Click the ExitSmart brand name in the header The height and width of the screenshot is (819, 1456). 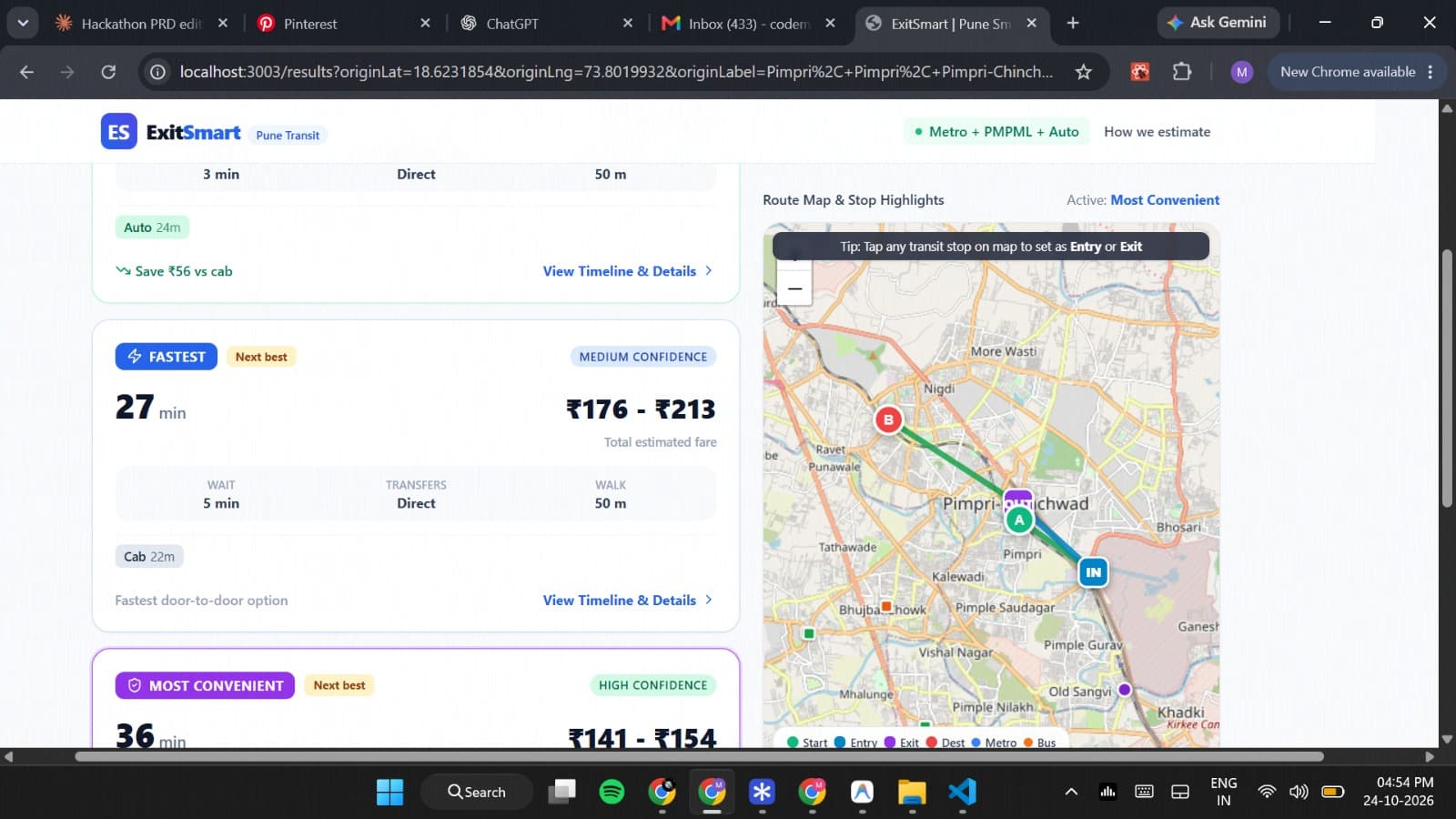coord(193,132)
